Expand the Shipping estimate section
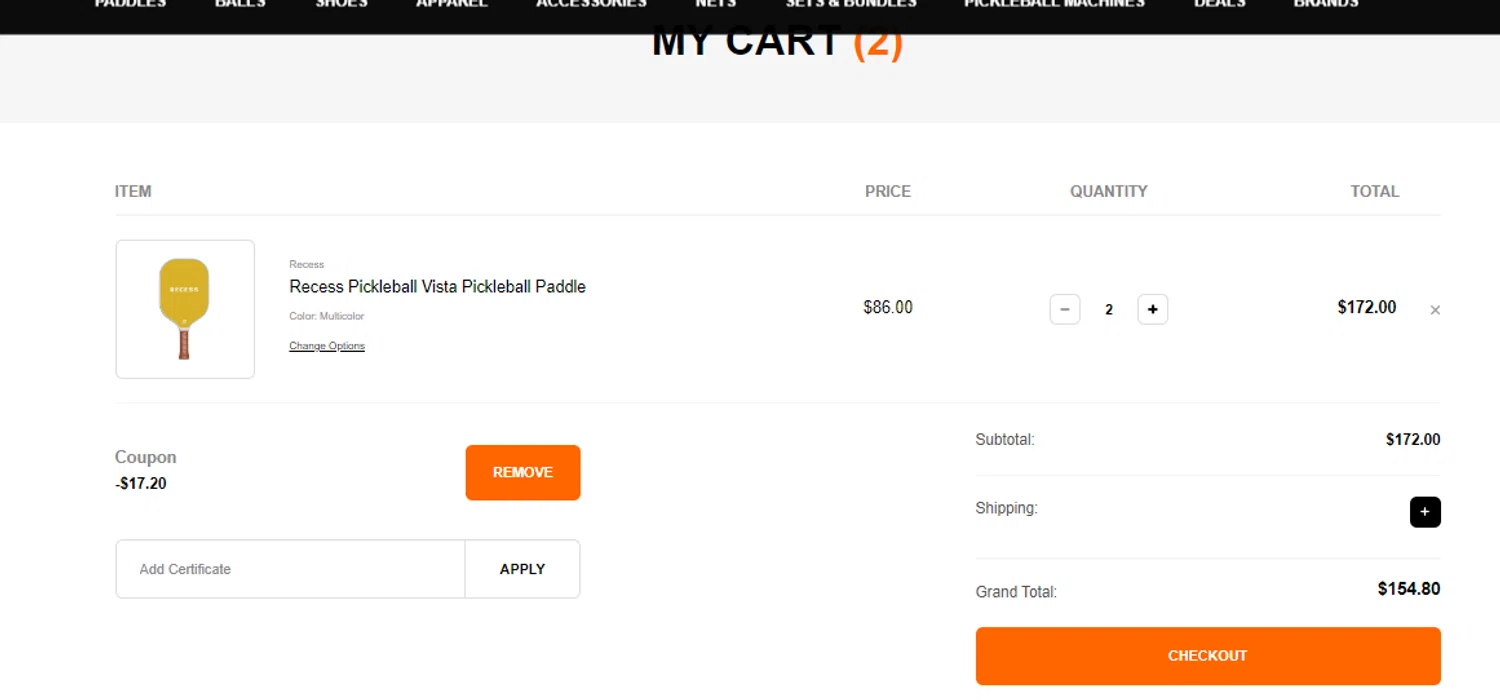Image resolution: width=1500 pixels, height=700 pixels. tap(1425, 512)
